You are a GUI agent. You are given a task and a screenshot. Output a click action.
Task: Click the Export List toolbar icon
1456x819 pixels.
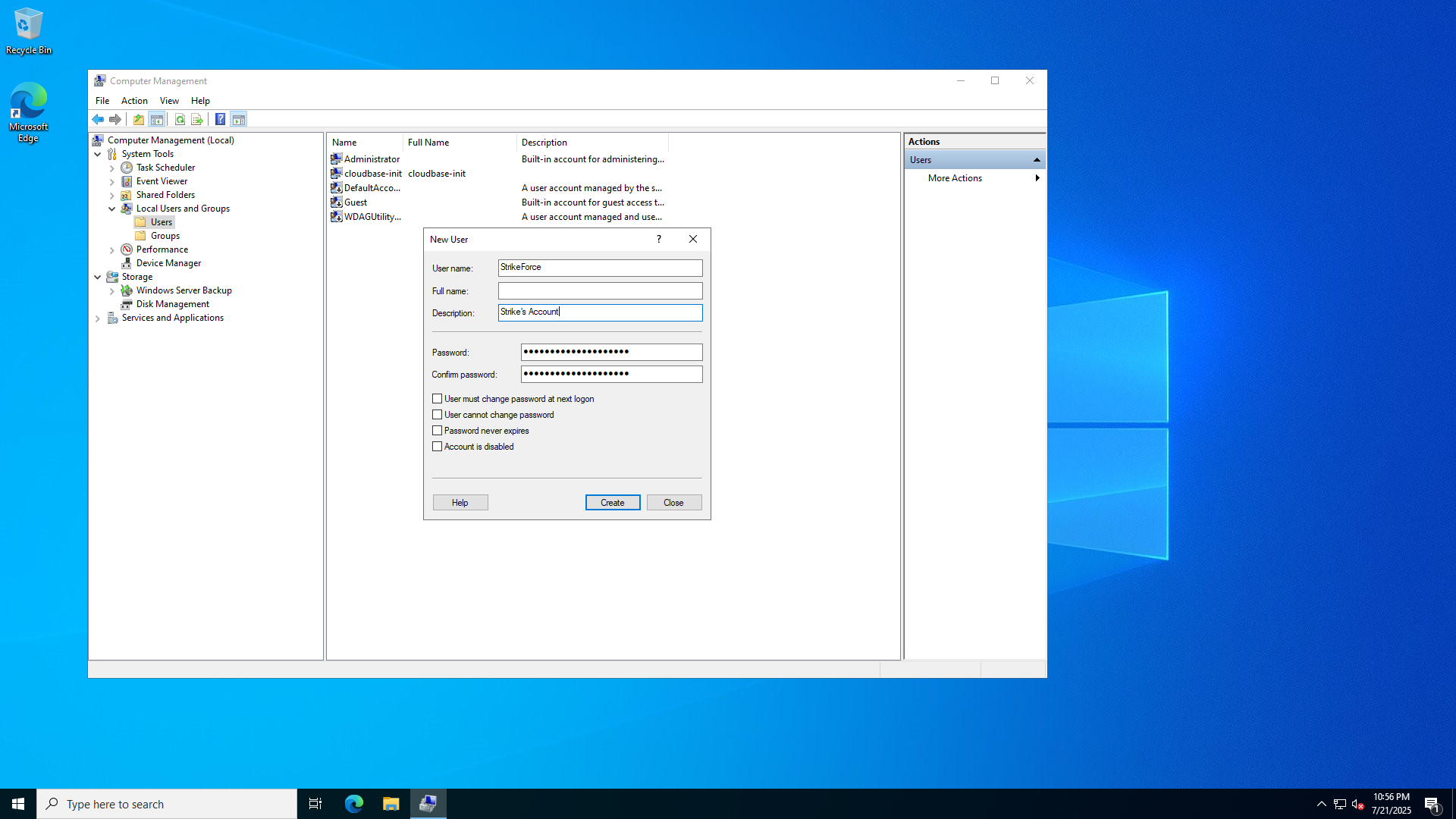point(197,119)
